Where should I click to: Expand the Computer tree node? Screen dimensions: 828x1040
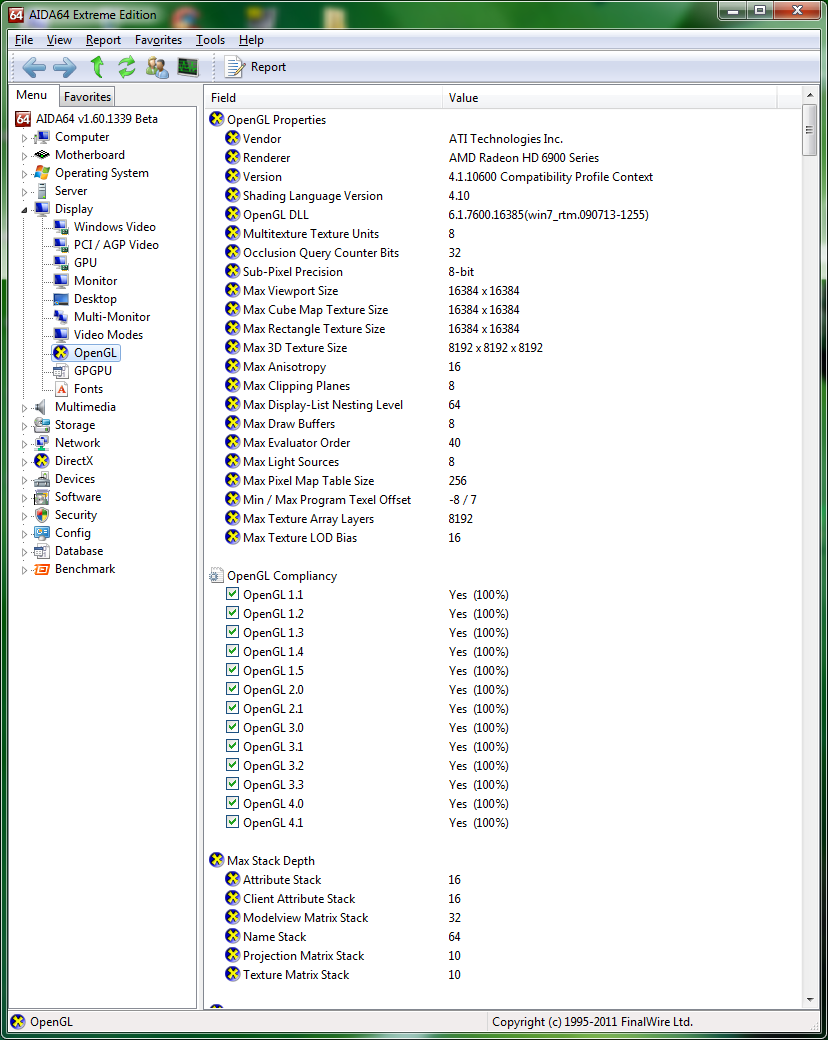coord(25,138)
